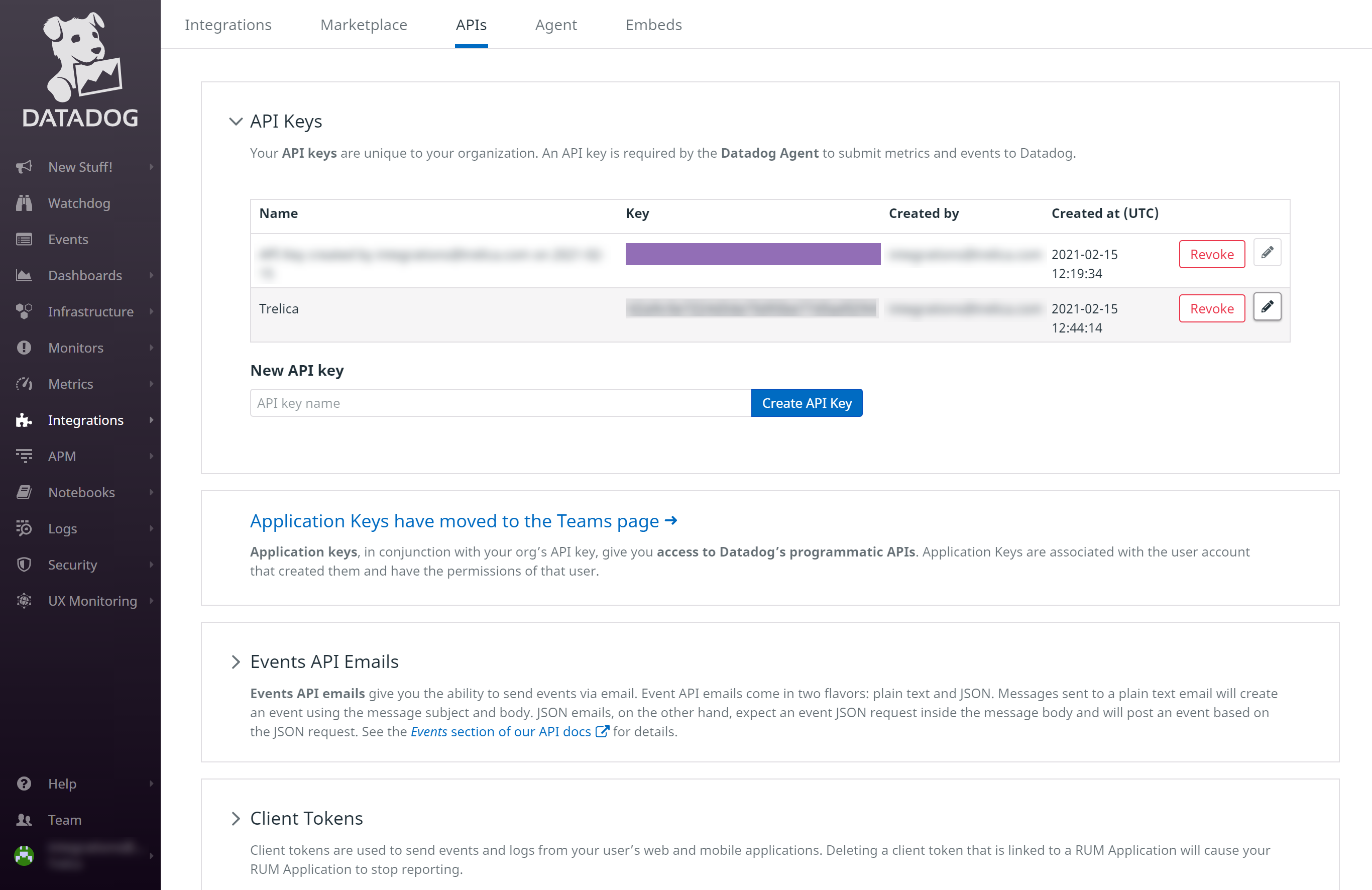
Task: Open the Notebooks sidebar item
Action: [x=80, y=492]
